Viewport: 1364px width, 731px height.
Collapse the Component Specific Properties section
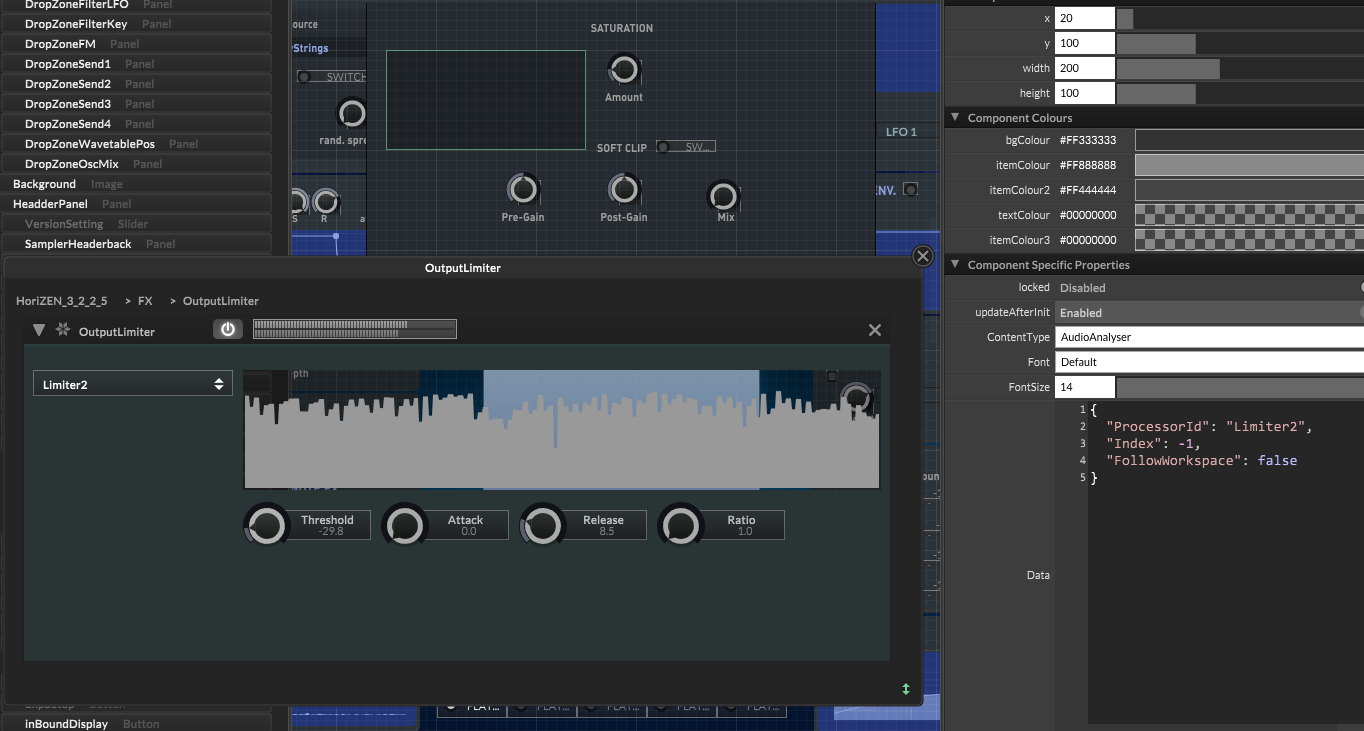(x=955, y=265)
